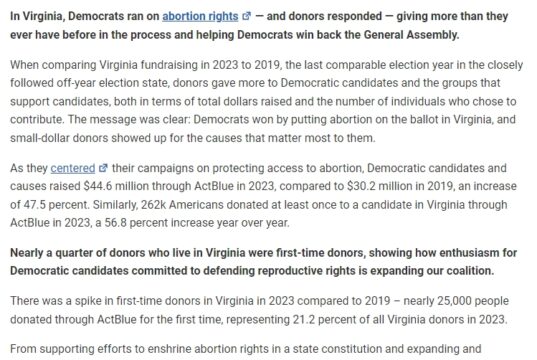Viewport: 537px width, 360px height.
Task: Click external-link icon next to "centered"
Action: tap(103, 168)
